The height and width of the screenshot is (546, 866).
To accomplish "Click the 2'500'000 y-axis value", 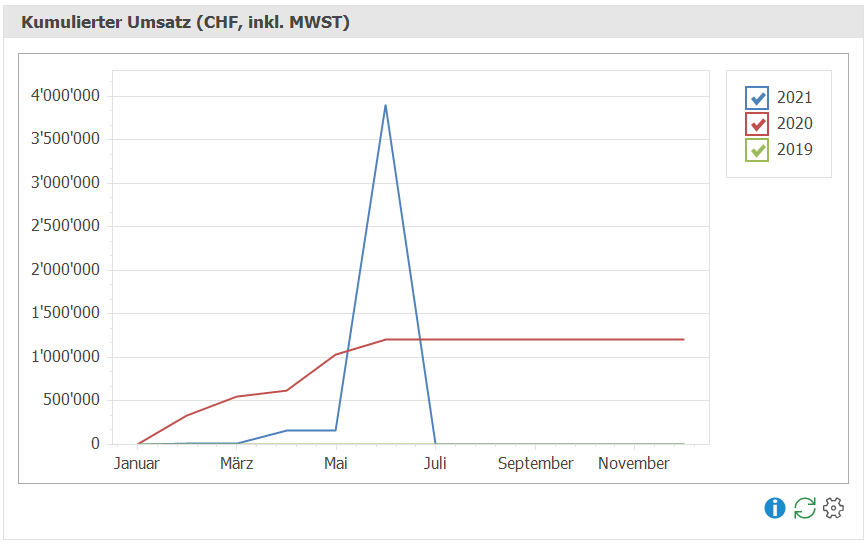I will coord(65,226).
